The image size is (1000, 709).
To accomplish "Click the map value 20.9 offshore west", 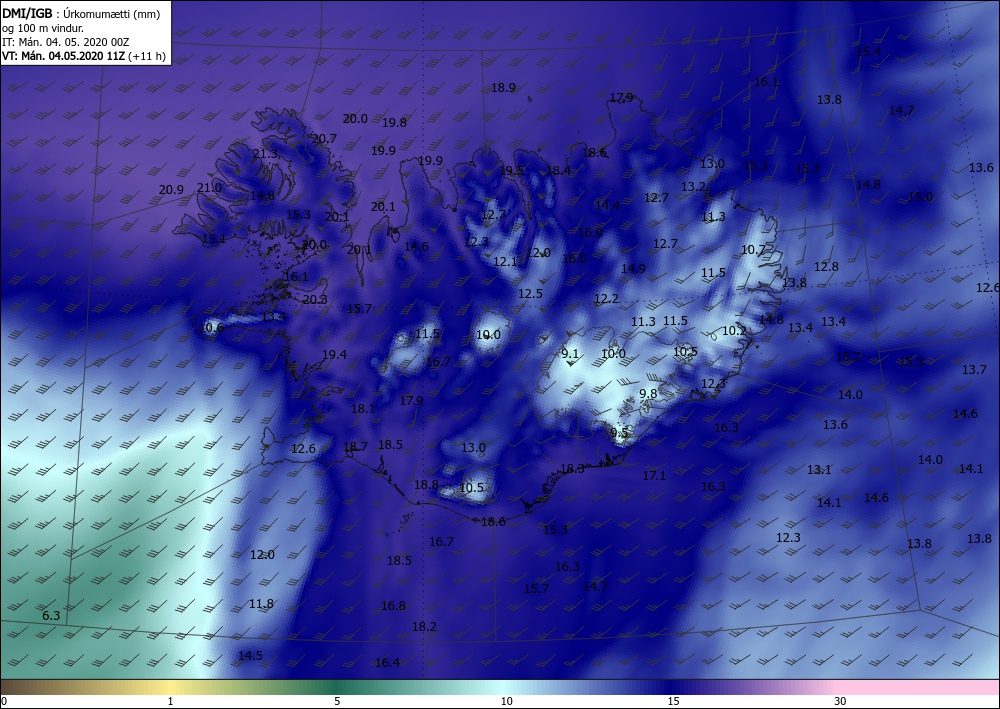I will [x=171, y=189].
